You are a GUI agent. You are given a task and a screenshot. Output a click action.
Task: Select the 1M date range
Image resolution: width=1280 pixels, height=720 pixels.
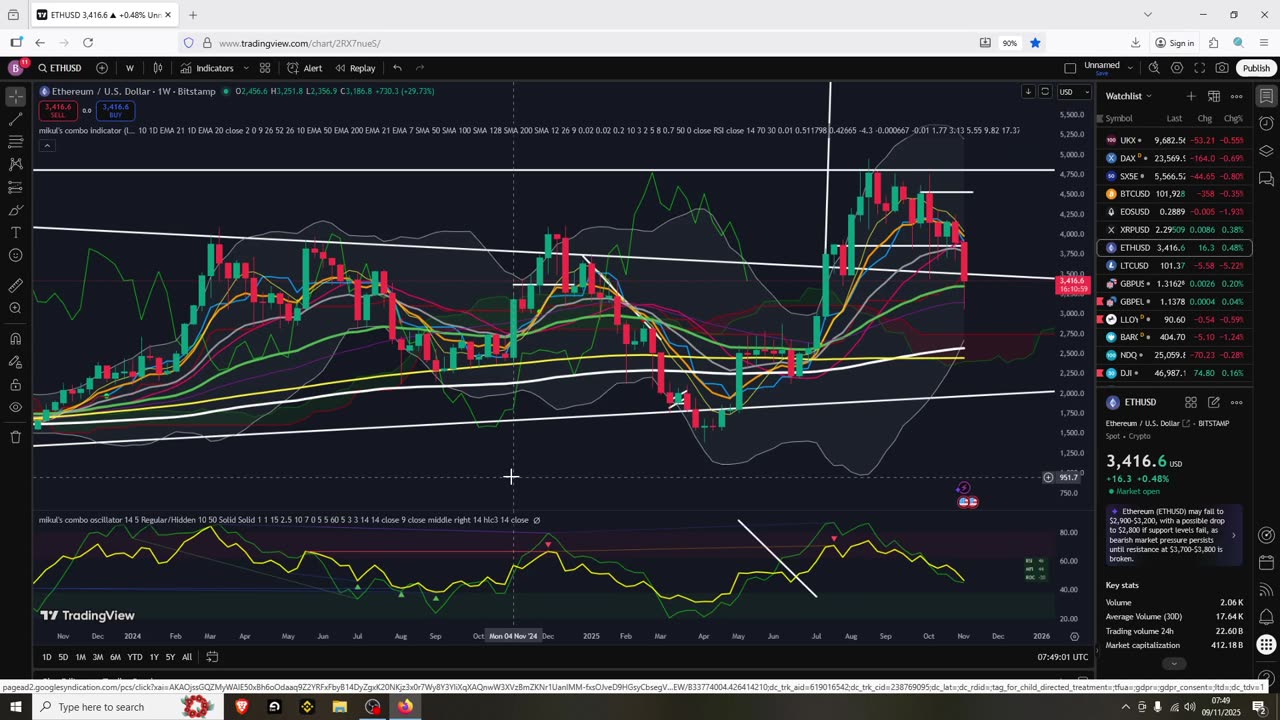click(81, 657)
